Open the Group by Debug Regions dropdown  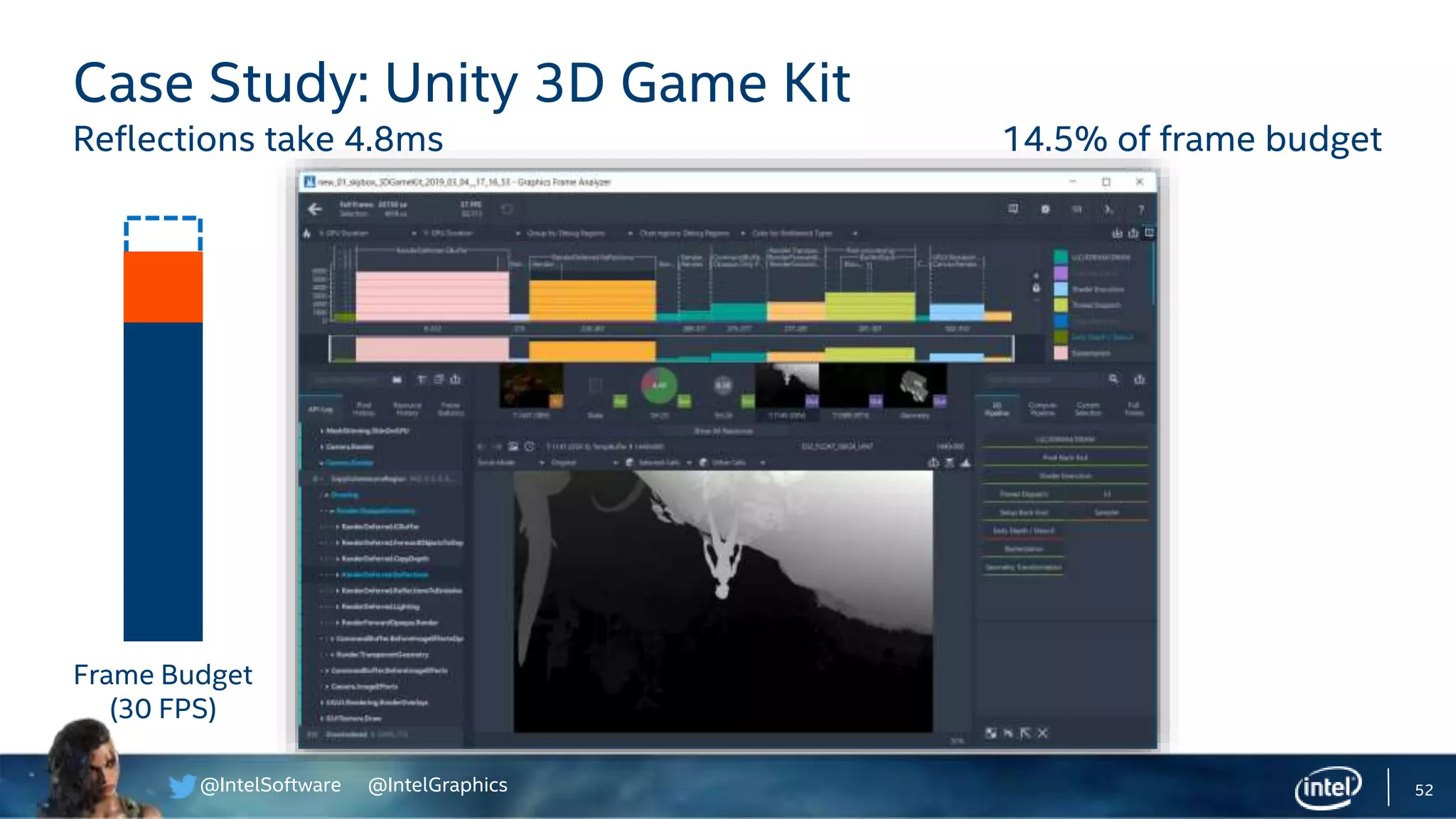coord(579,233)
